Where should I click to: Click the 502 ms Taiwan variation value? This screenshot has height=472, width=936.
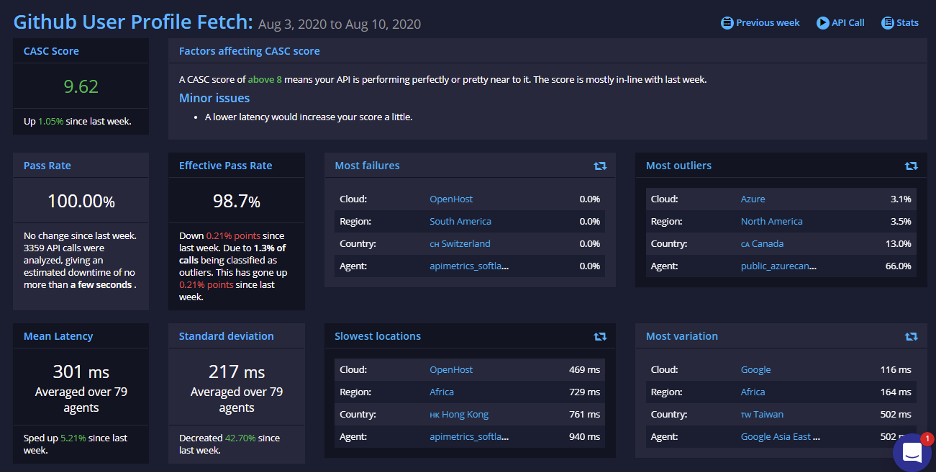tap(895, 415)
